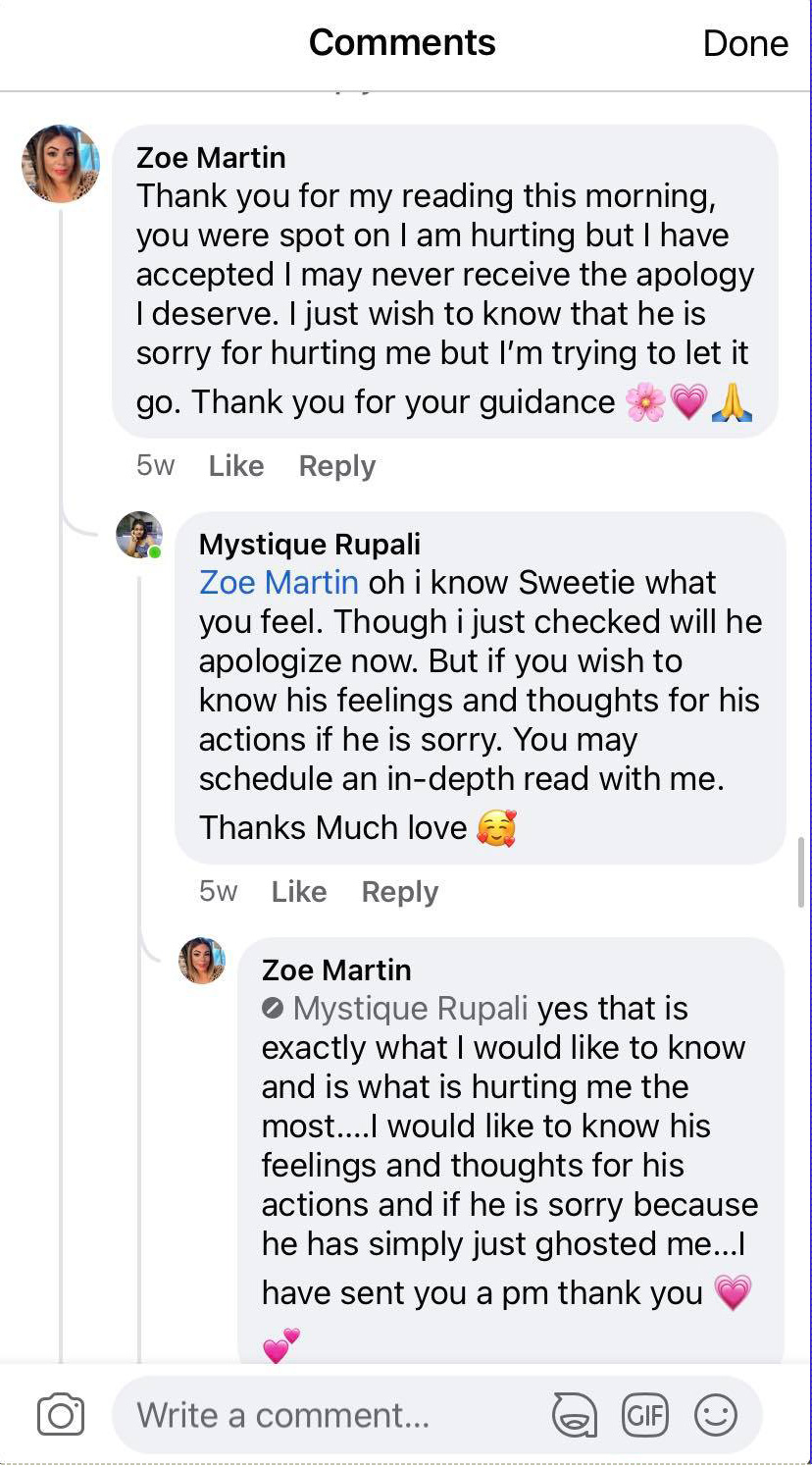
Task: Click the 5w timestamp under Mystique's reply
Action: (218, 892)
